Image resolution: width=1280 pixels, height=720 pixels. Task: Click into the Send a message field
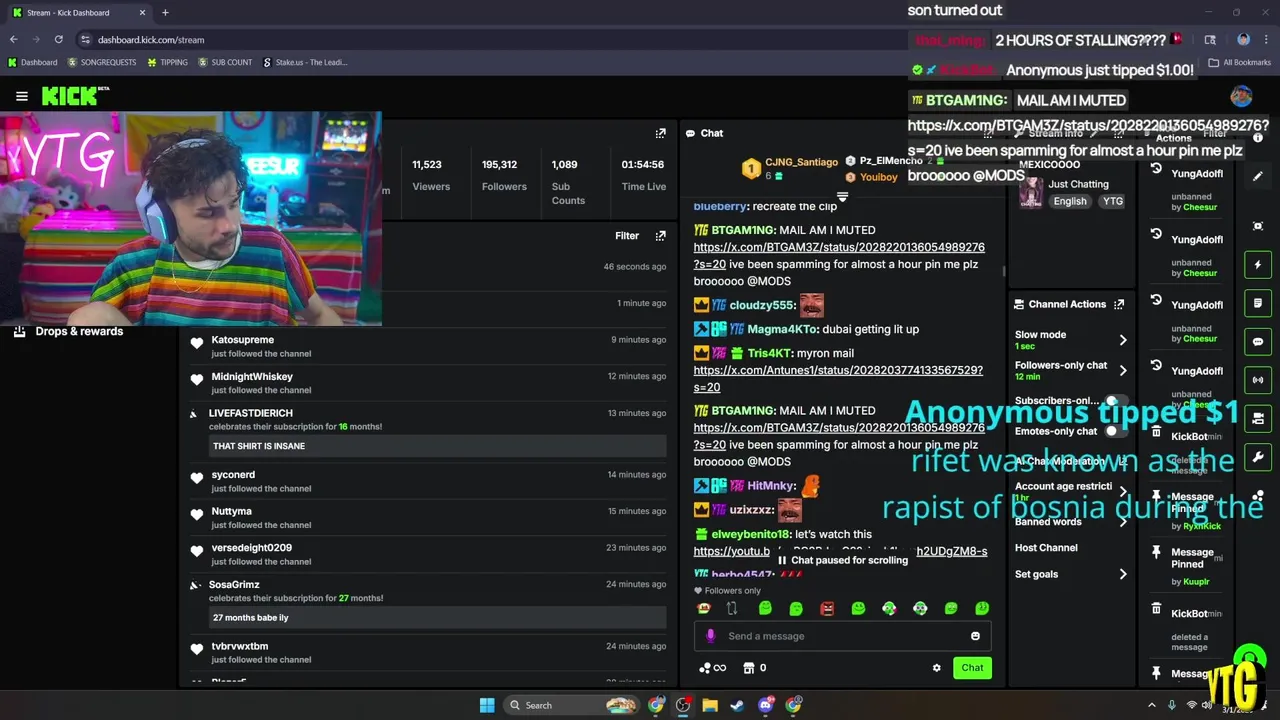[x=842, y=636]
